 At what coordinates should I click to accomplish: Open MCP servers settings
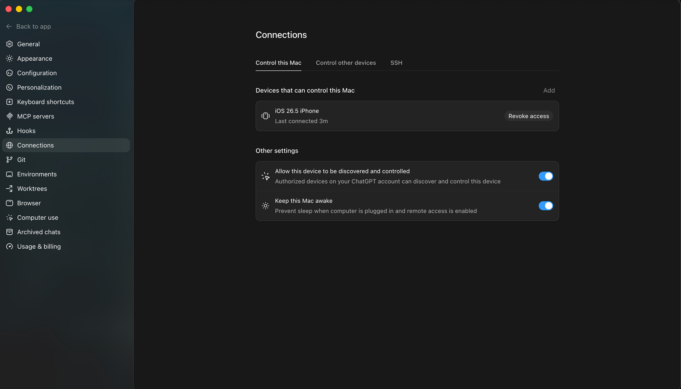click(66, 116)
